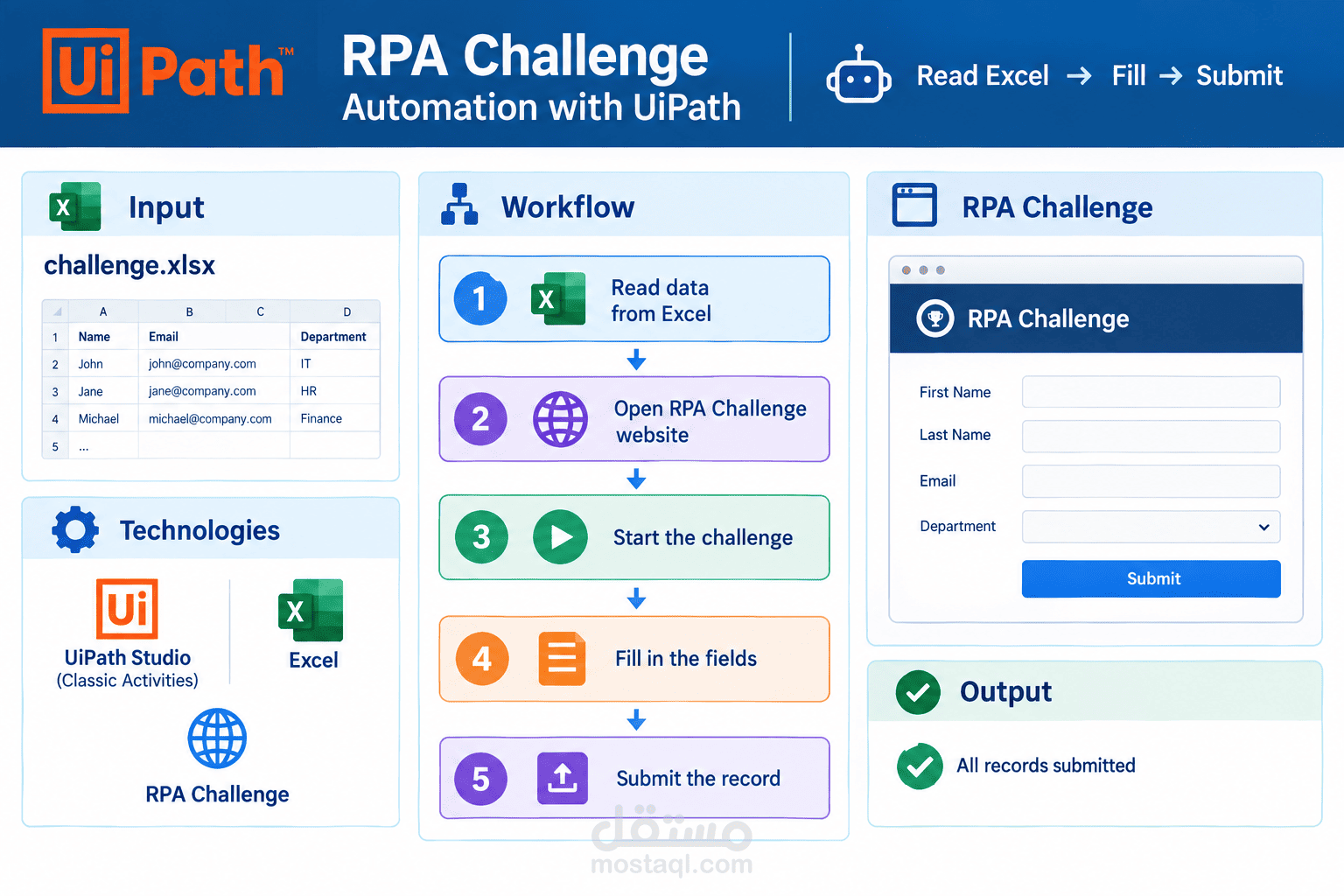The image size is (1344, 896).
Task: Click the "Automation with UiPath" subtitle
Action: point(542,108)
